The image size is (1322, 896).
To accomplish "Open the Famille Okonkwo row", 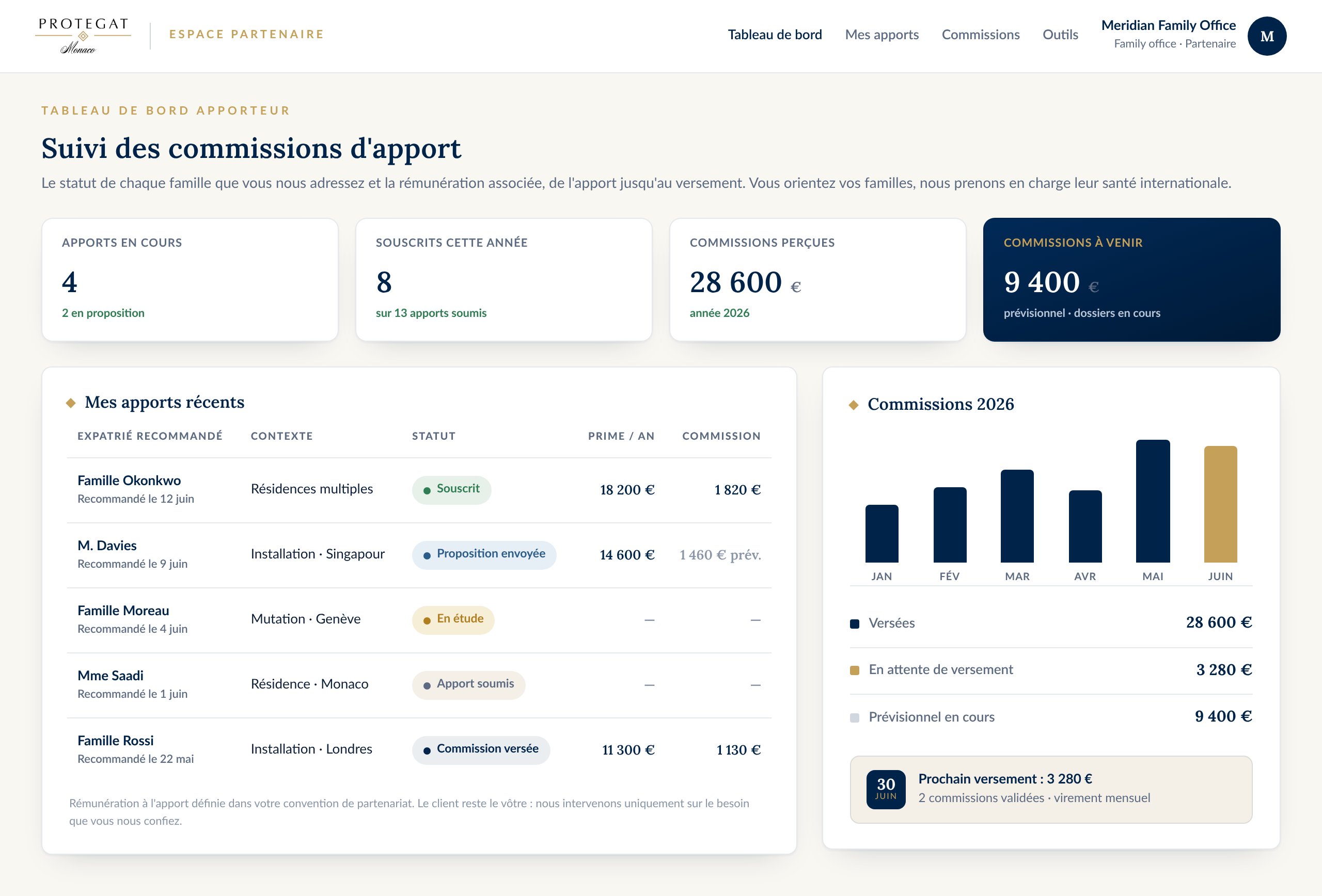I will pos(419,490).
